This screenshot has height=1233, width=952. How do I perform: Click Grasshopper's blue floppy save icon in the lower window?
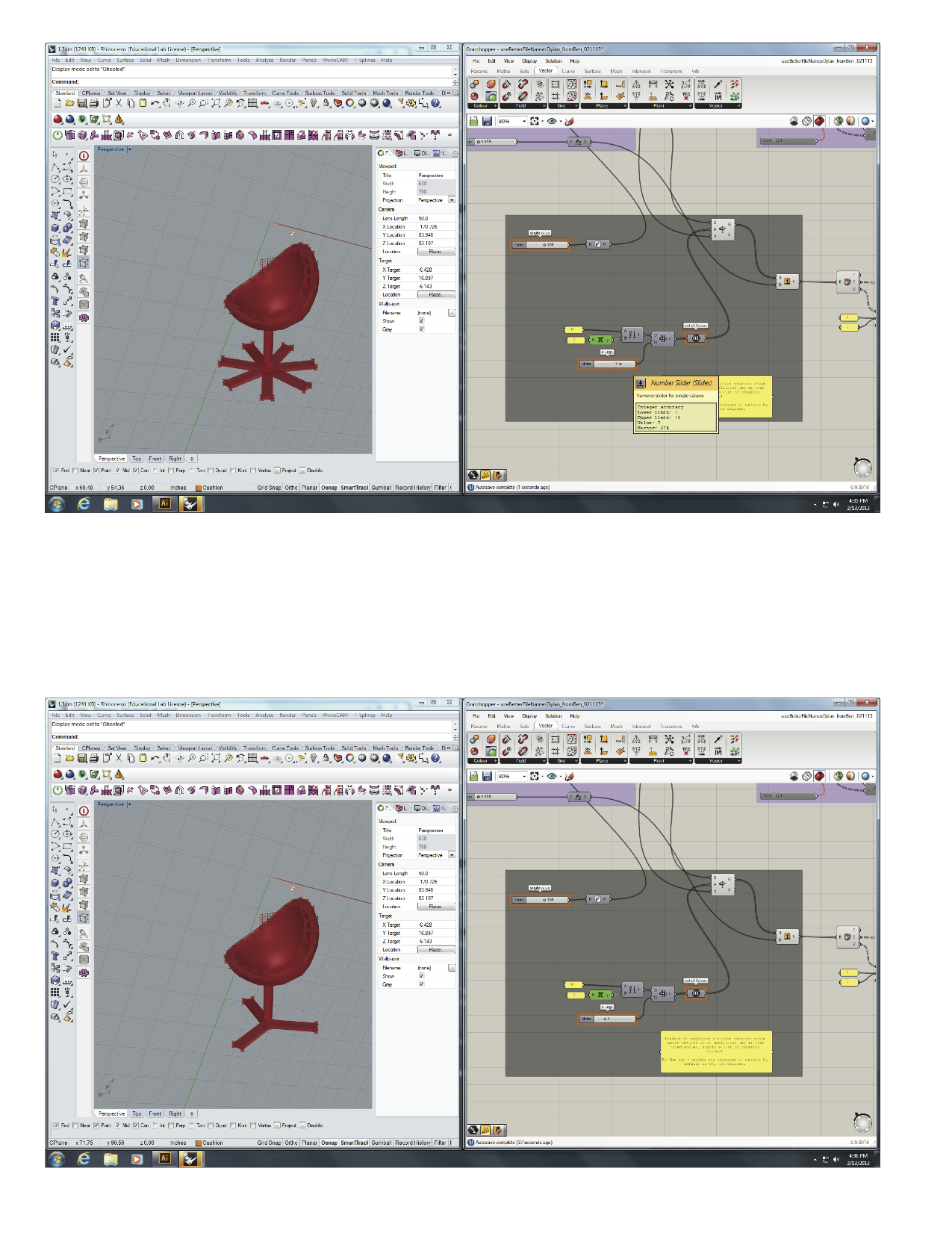click(x=487, y=776)
